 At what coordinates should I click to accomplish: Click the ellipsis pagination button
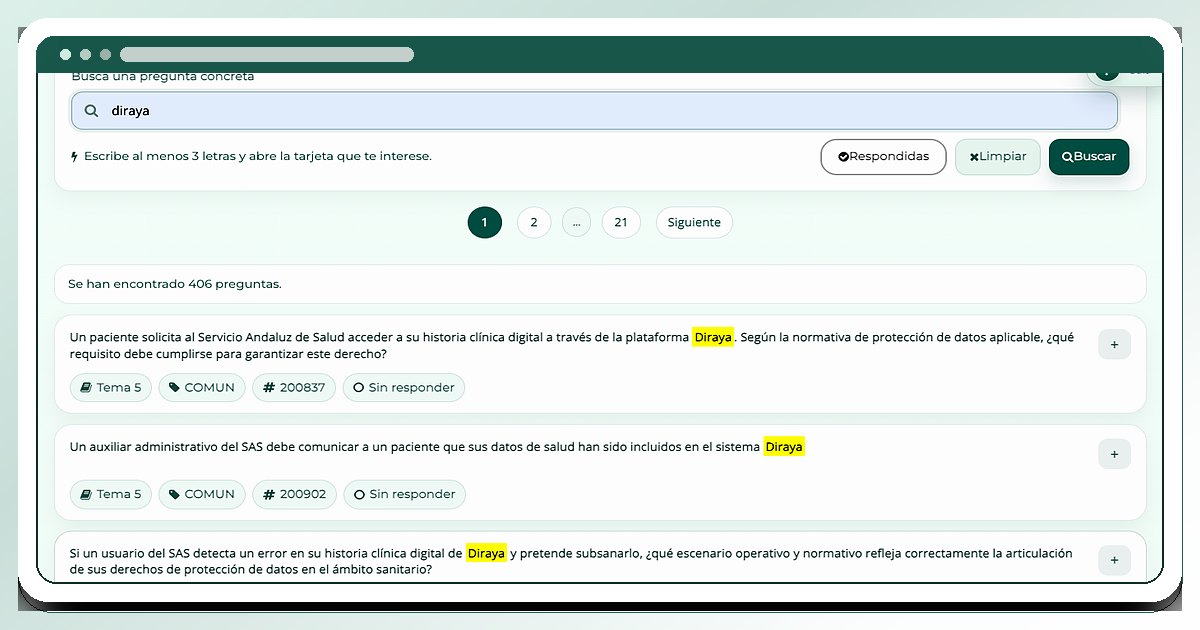tap(576, 222)
